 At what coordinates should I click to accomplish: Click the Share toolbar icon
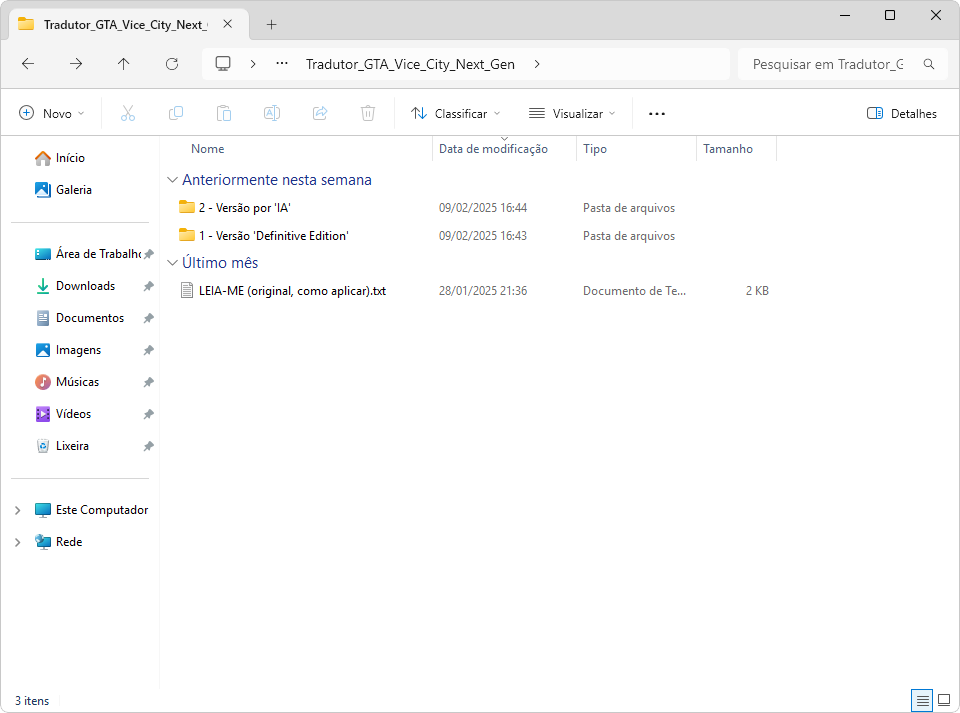pyautogui.click(x=320, y=113)
